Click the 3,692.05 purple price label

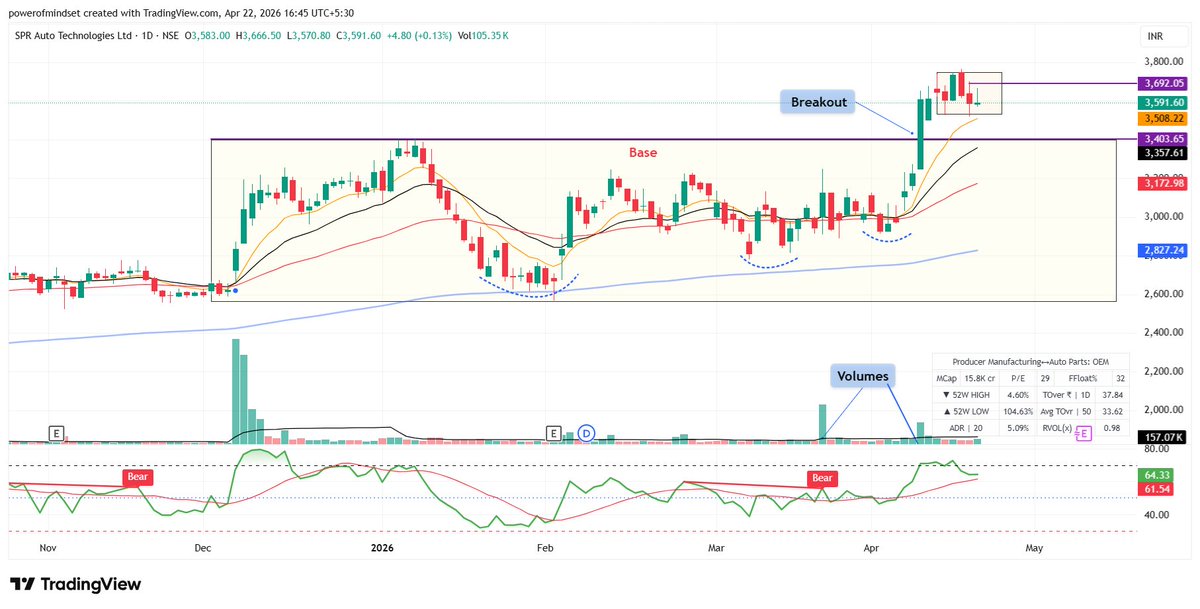click(x=1165, y=83)
